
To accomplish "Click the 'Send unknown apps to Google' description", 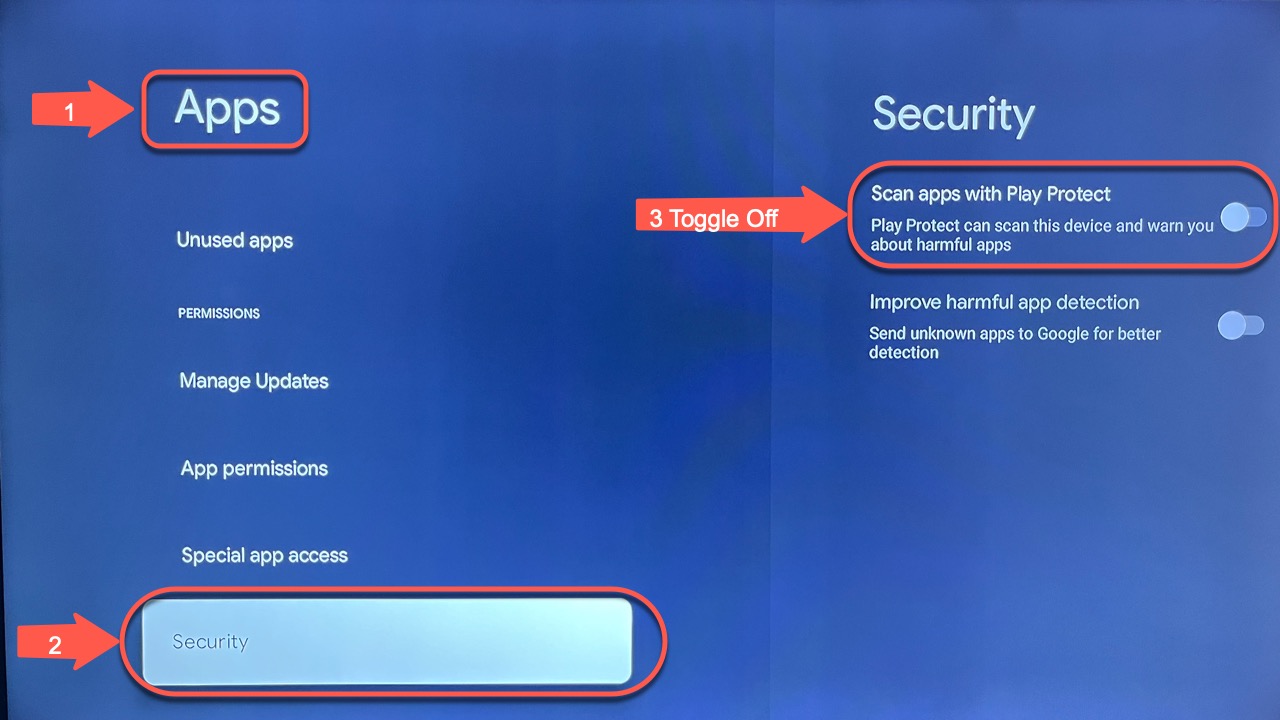I will pyautogui.click(x=1015, y=343).
